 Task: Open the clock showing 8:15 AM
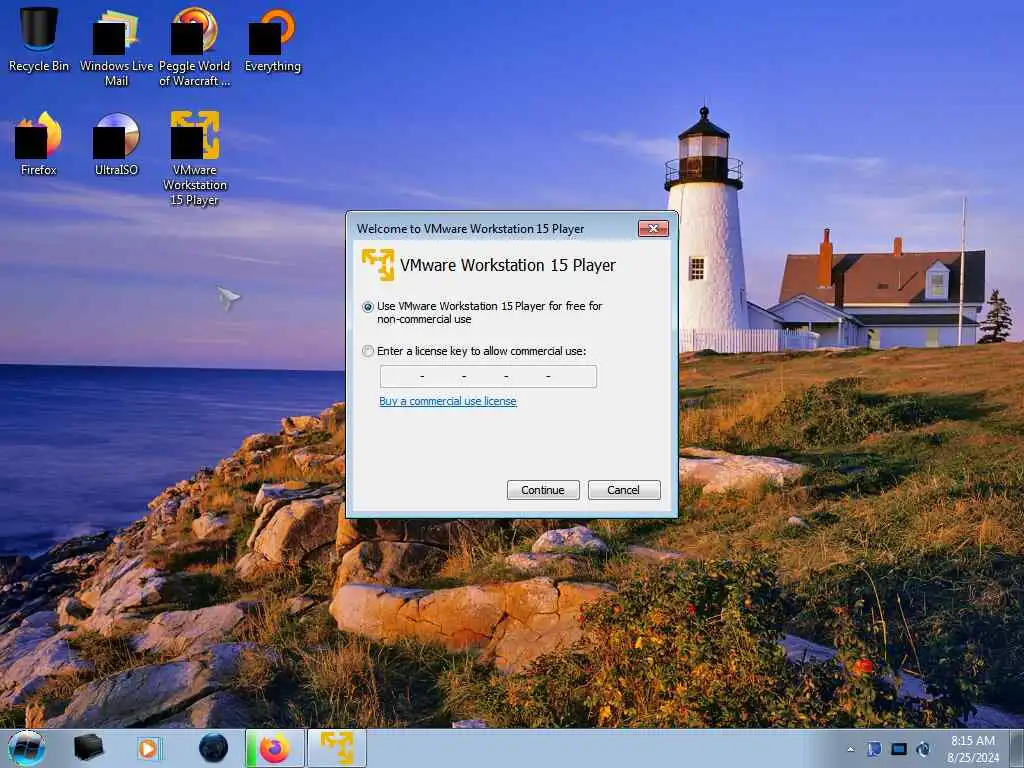[x=972, y=749]
